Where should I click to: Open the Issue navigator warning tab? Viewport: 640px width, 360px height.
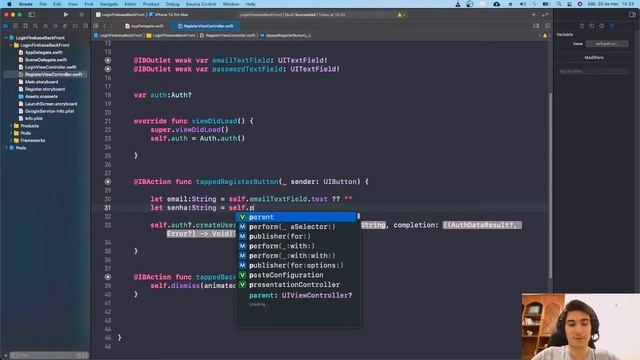pos(45,26)
